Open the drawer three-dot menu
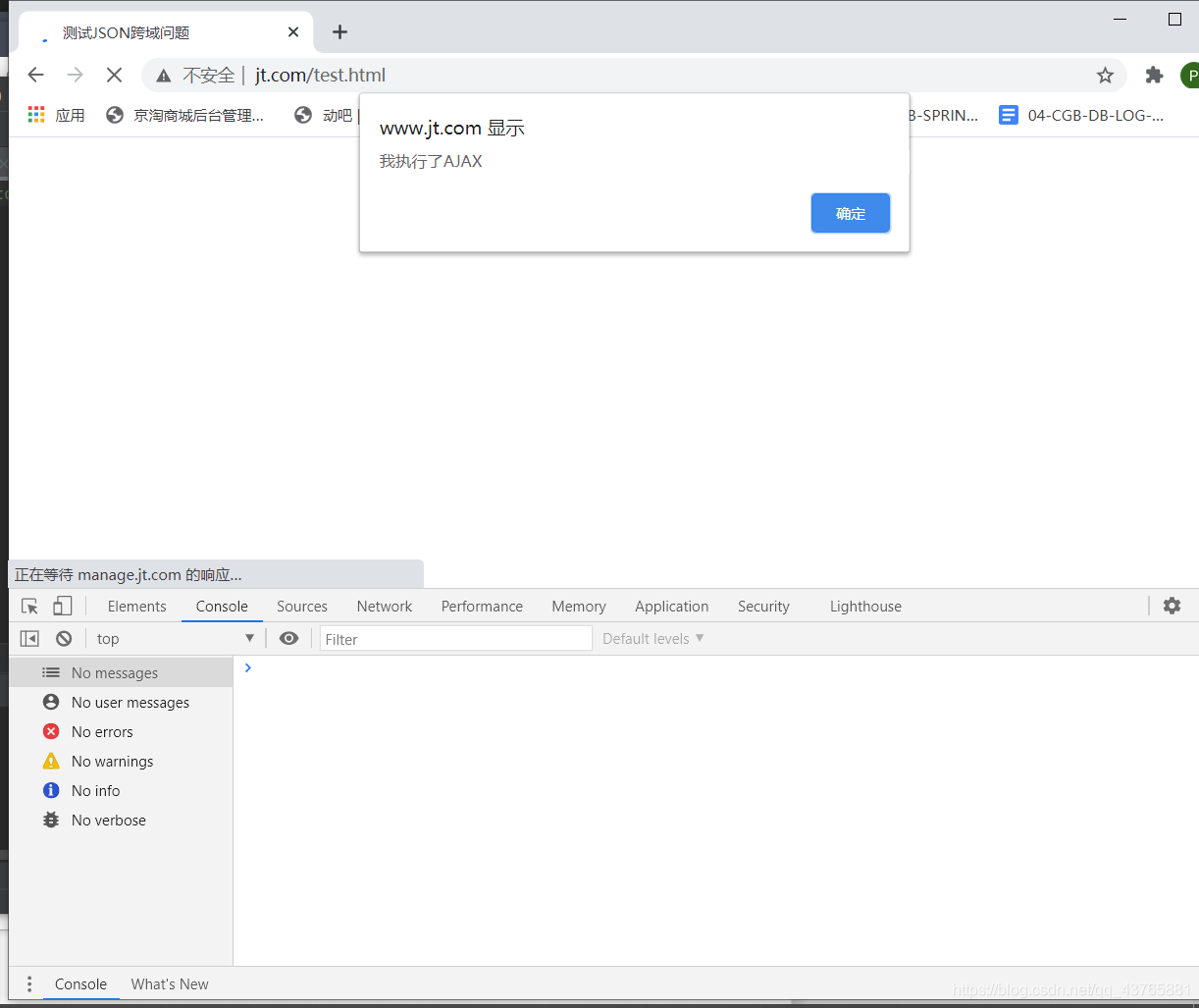The width and height of the screenshot is (1199, 1008). pos(29,983)
